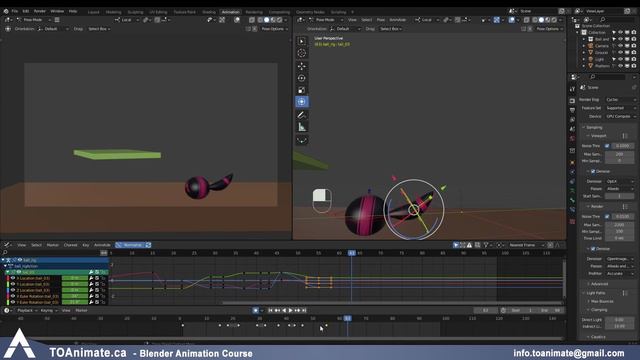
Task: Click the Max Samples value field in Viewport
Action: (x=619, y=154)
